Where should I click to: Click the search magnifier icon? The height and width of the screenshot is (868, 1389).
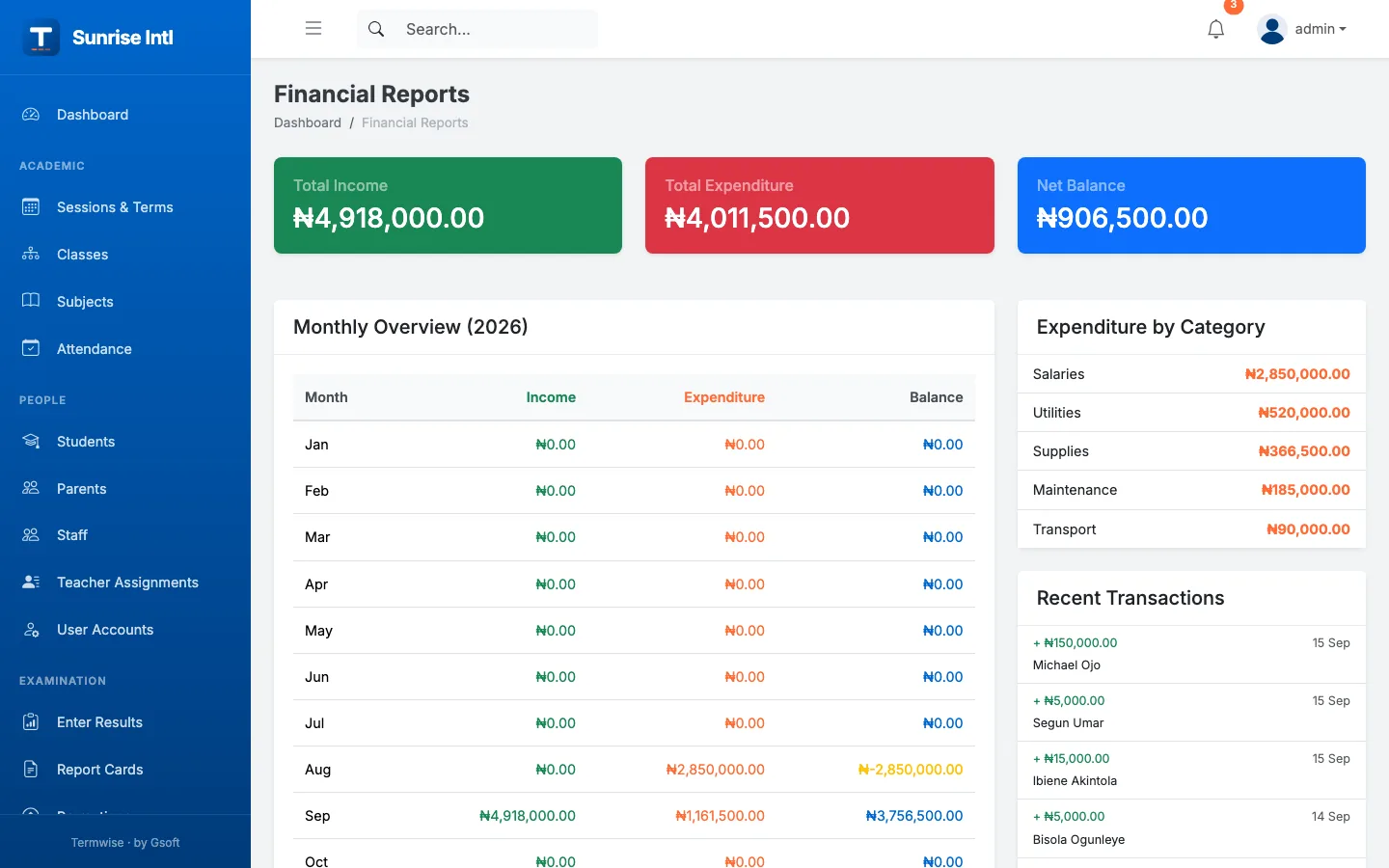pyautogui.click(x=376, y=29)
